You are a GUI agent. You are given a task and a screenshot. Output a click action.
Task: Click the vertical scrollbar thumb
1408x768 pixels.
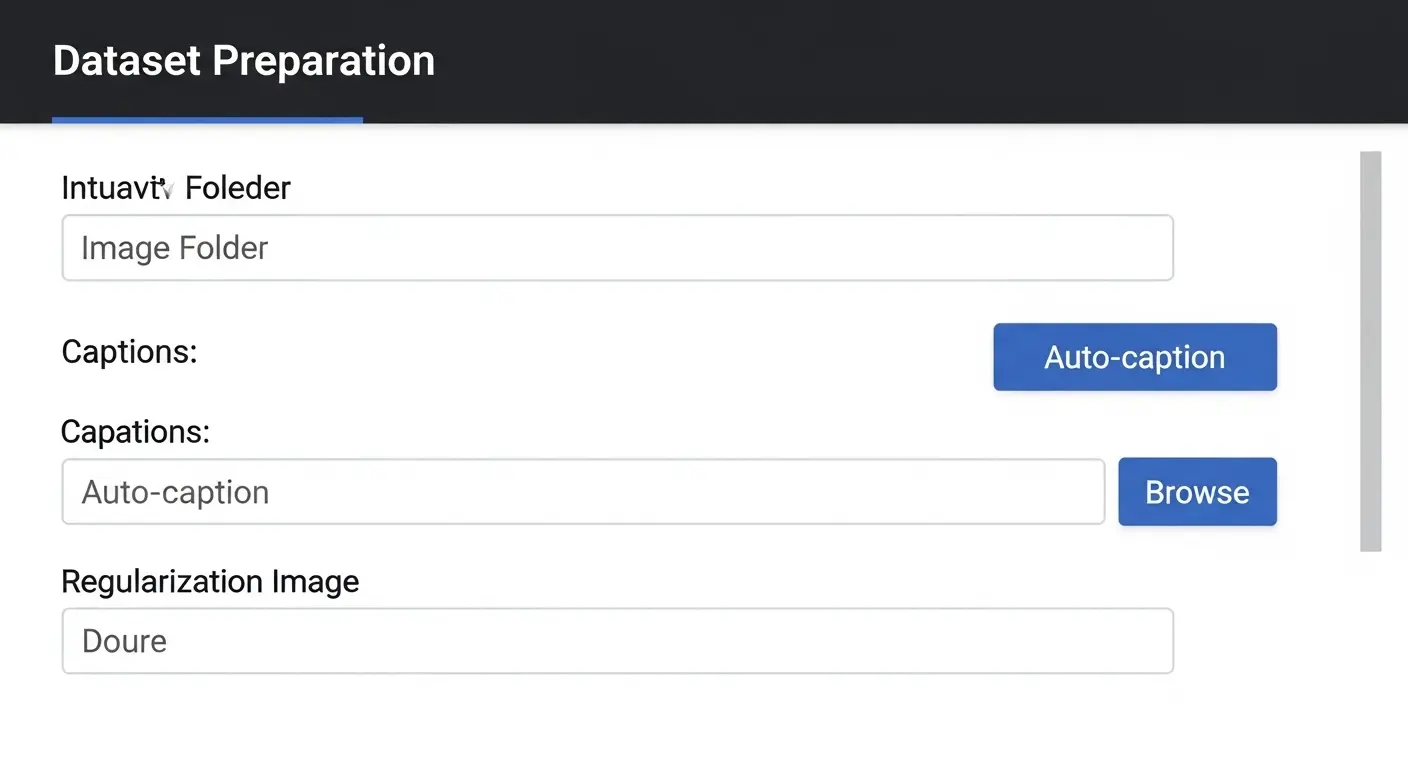coord(1370,350)
